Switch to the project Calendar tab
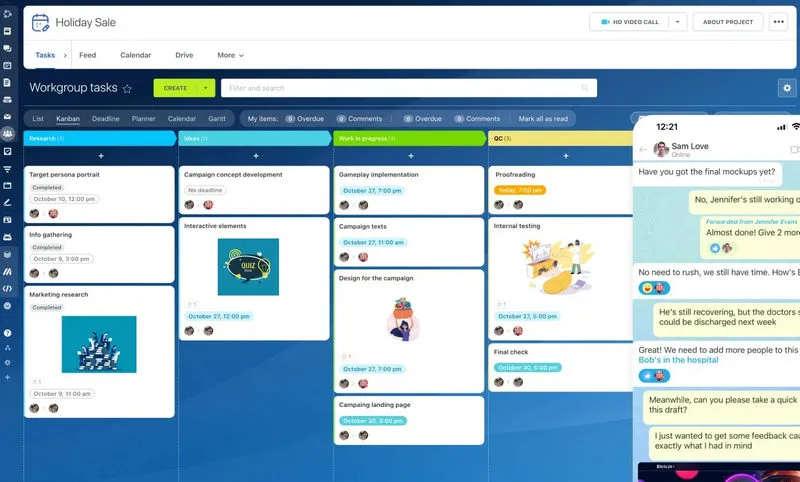The image size is (800, 482). pos(136,55)
